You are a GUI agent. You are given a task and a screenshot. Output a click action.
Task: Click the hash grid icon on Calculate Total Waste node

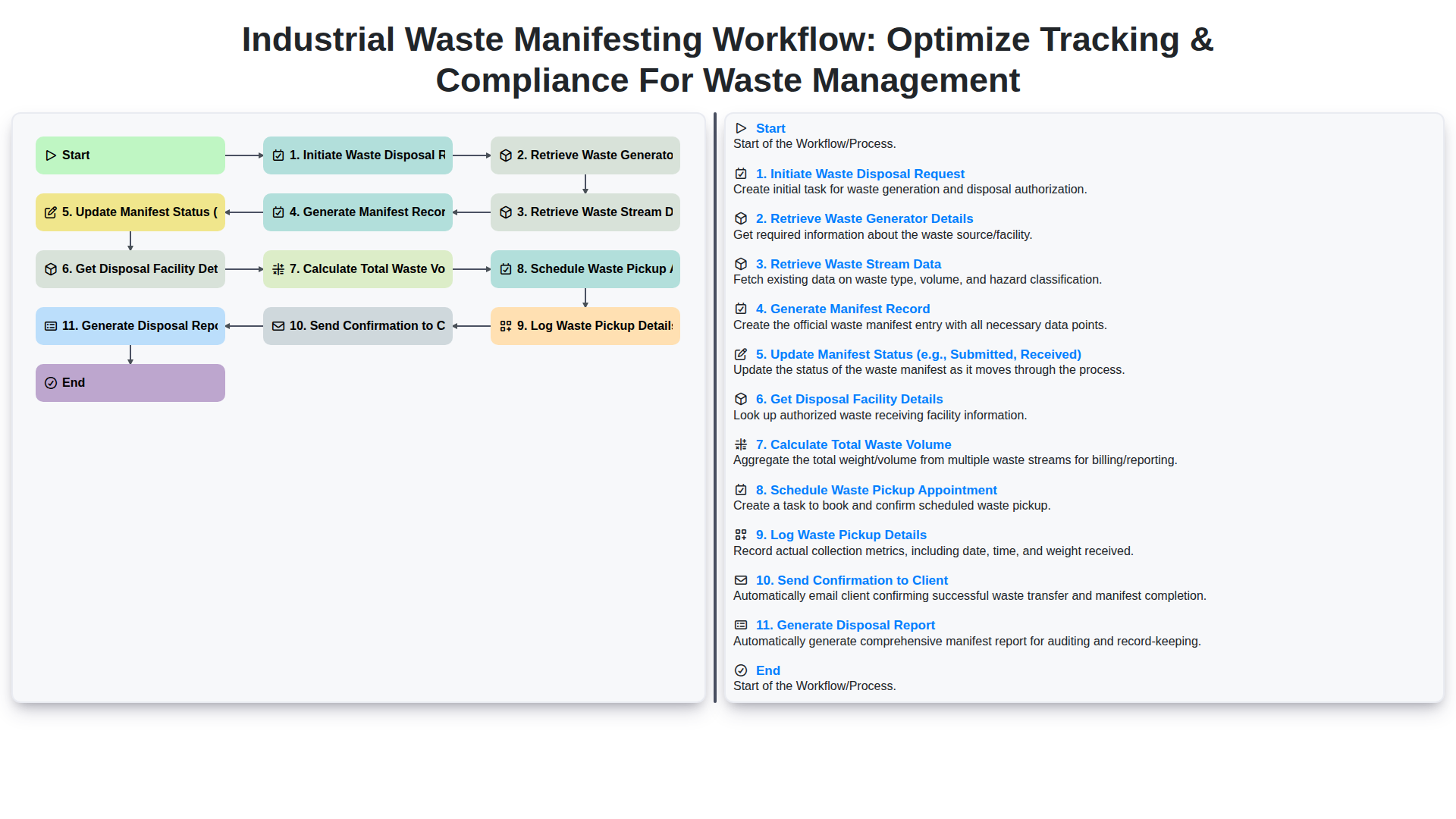[278, 269]
